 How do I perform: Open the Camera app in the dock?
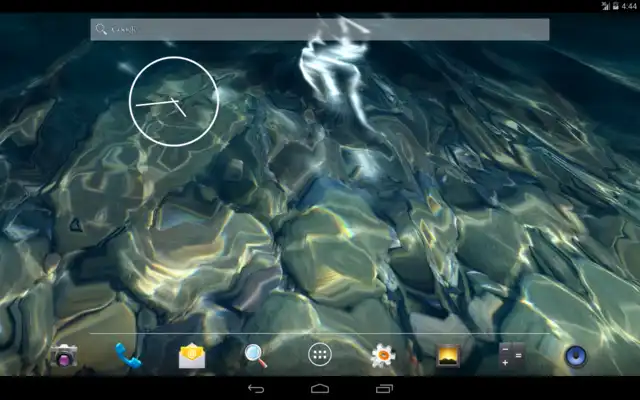(x=64, y=356)
